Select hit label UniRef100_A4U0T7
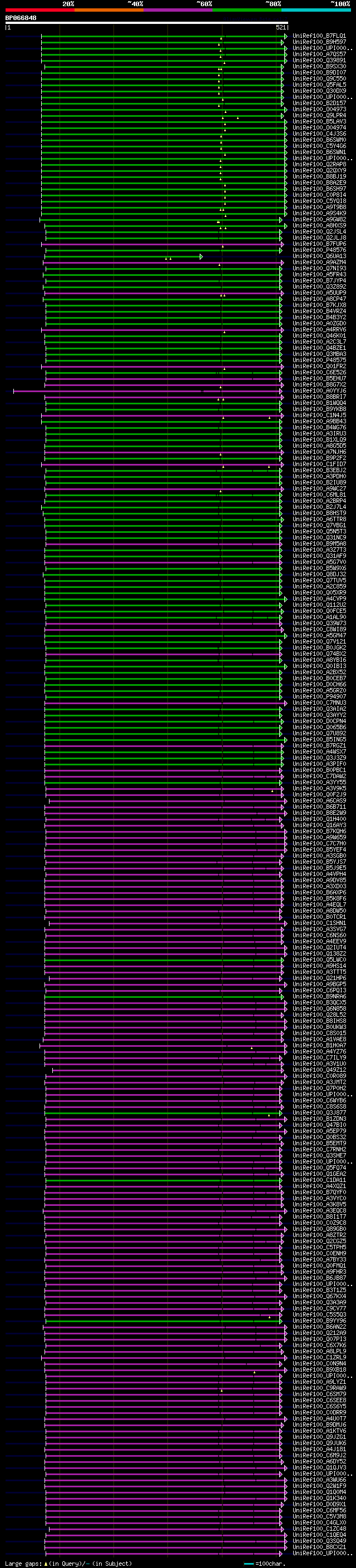 319,1419
